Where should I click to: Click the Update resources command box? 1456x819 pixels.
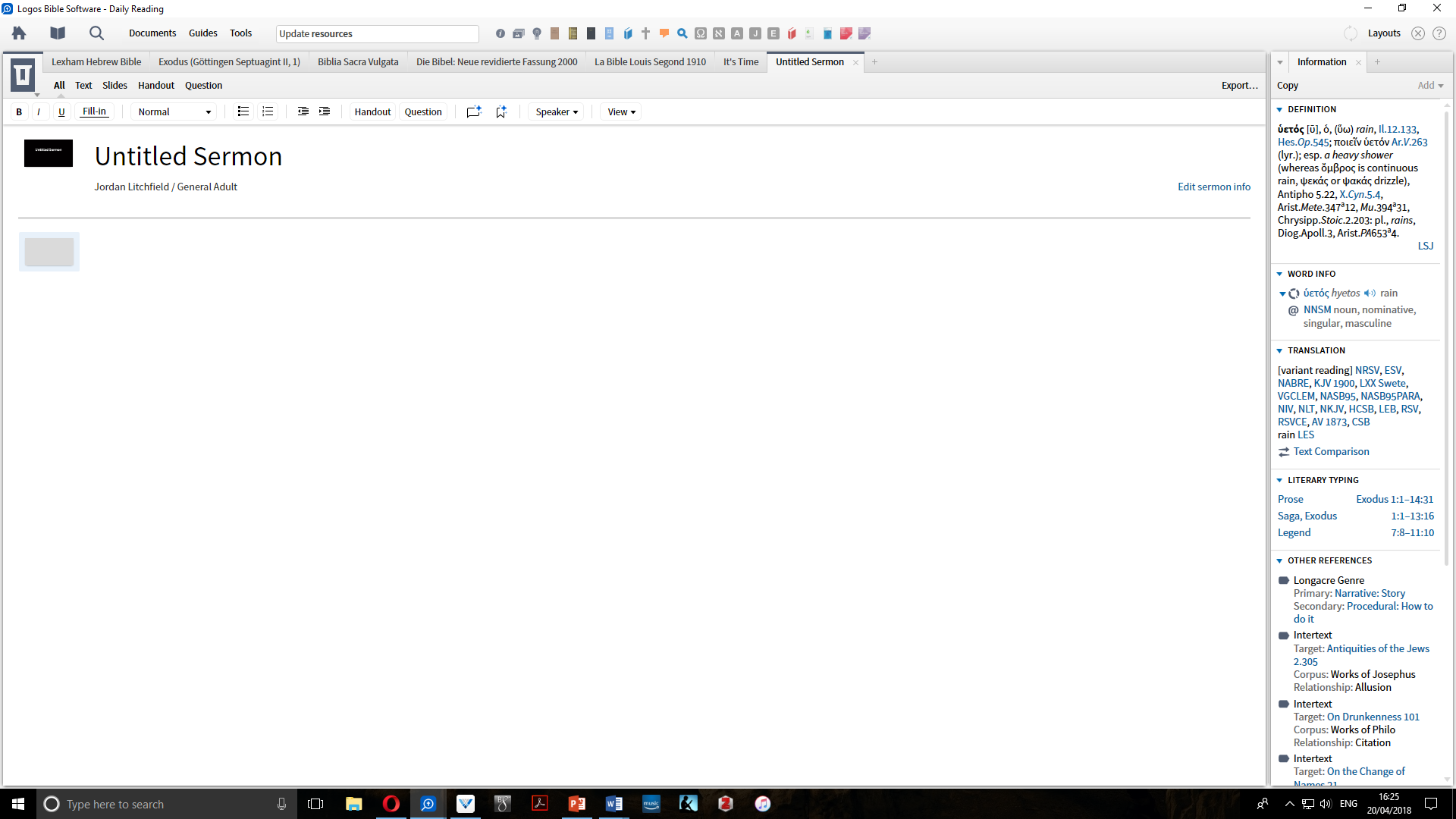pyautogui.click(x=377, y=34)
